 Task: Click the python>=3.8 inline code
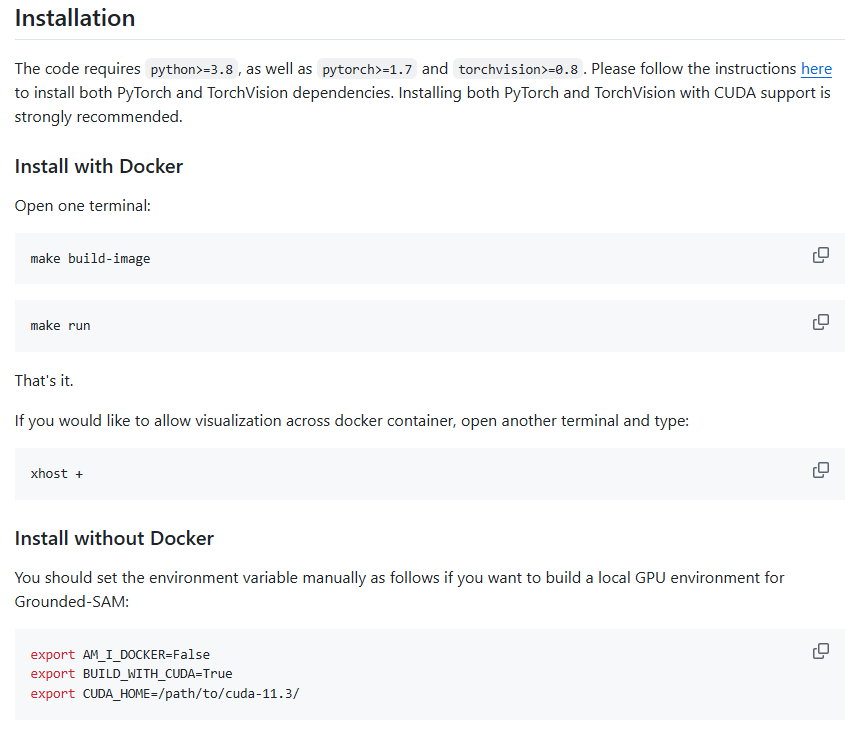coord(191,70)
